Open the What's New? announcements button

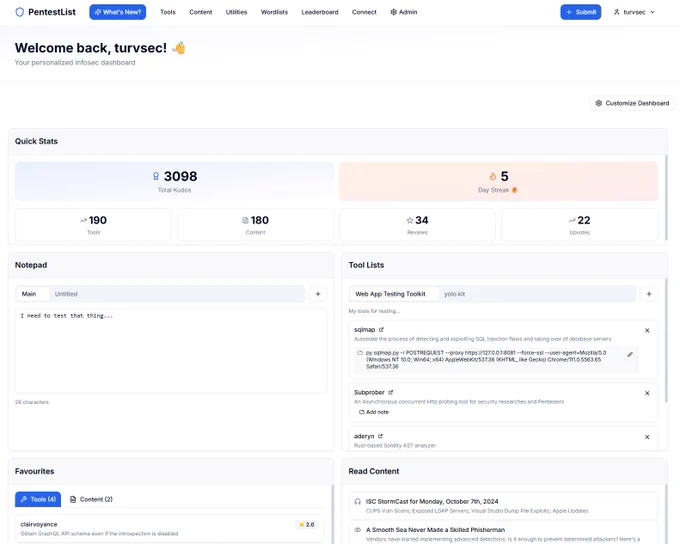(x=118, y=12)
